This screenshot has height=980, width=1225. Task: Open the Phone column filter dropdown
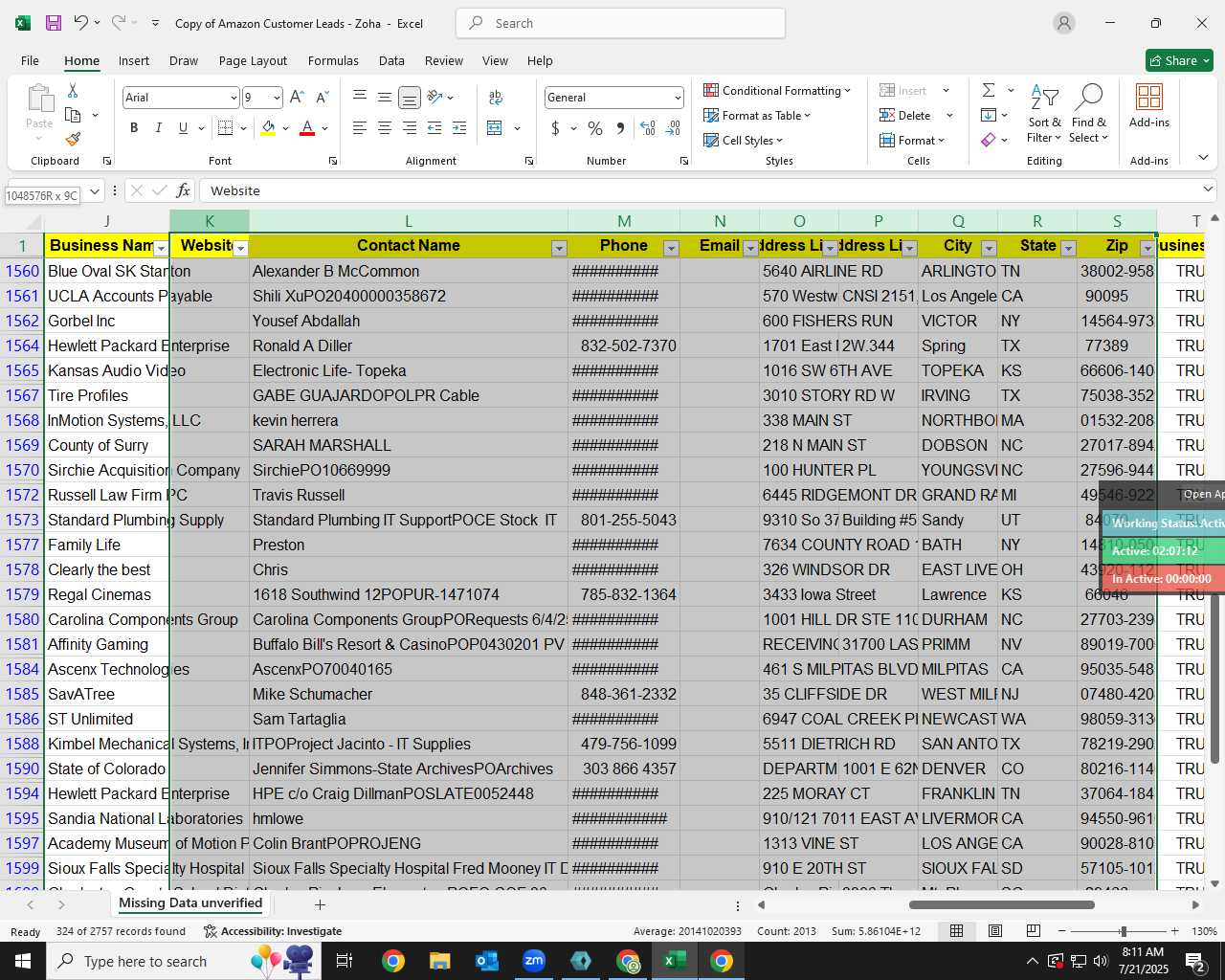tap(671, 249)
